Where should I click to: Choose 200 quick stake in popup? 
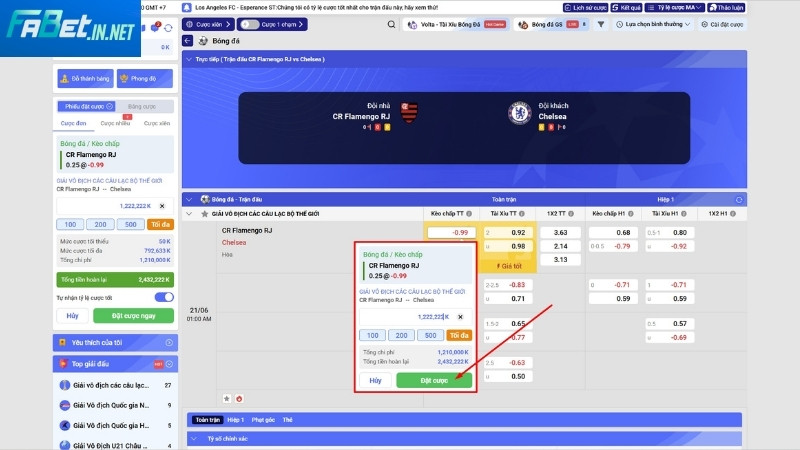pyautogui.click(x=402, y=335)
